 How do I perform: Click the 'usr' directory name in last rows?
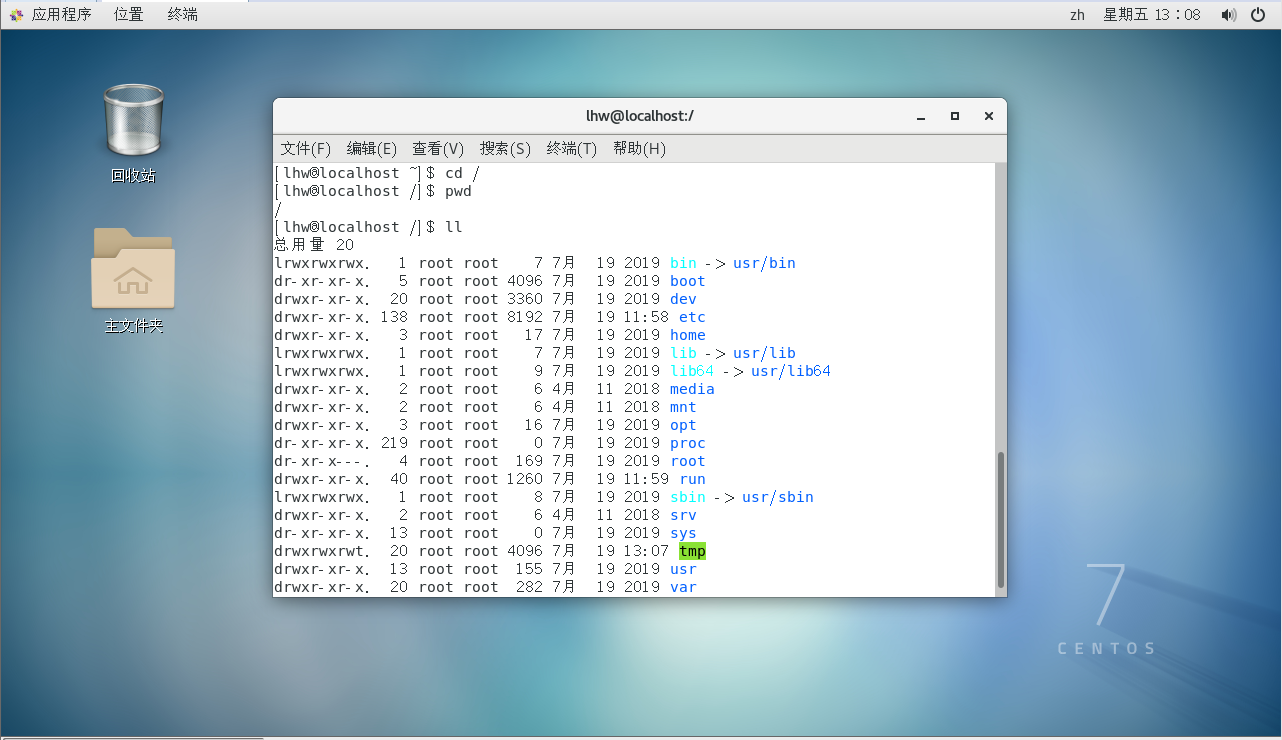(683, 569)
